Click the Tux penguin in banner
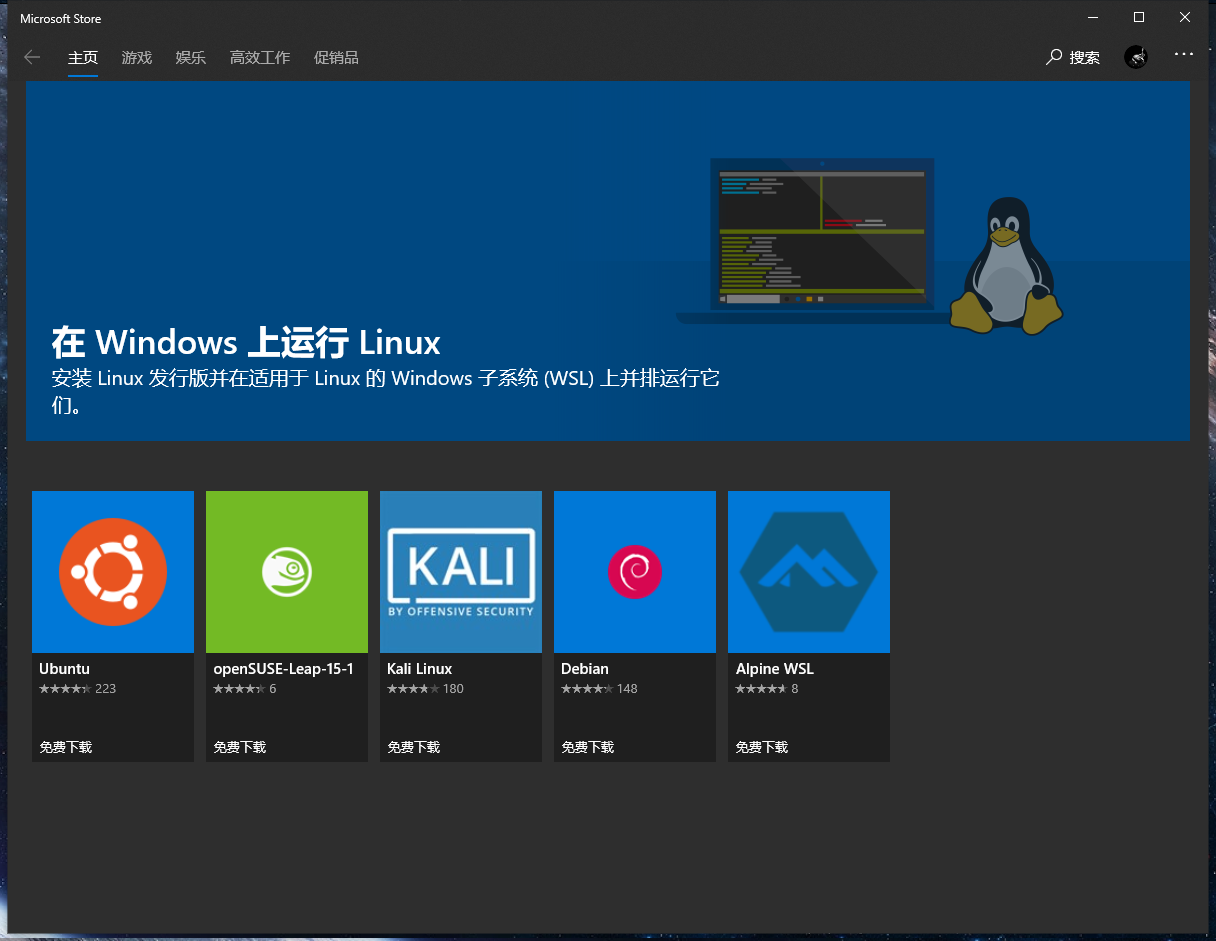This screenshot has width=1216, height=941. pyautogui.click(x=1006, y=265)
